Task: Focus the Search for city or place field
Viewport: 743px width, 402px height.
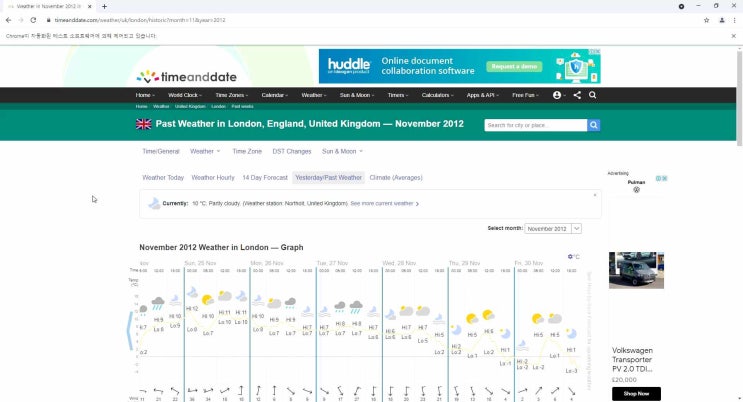Action: [x=535, y=125]
